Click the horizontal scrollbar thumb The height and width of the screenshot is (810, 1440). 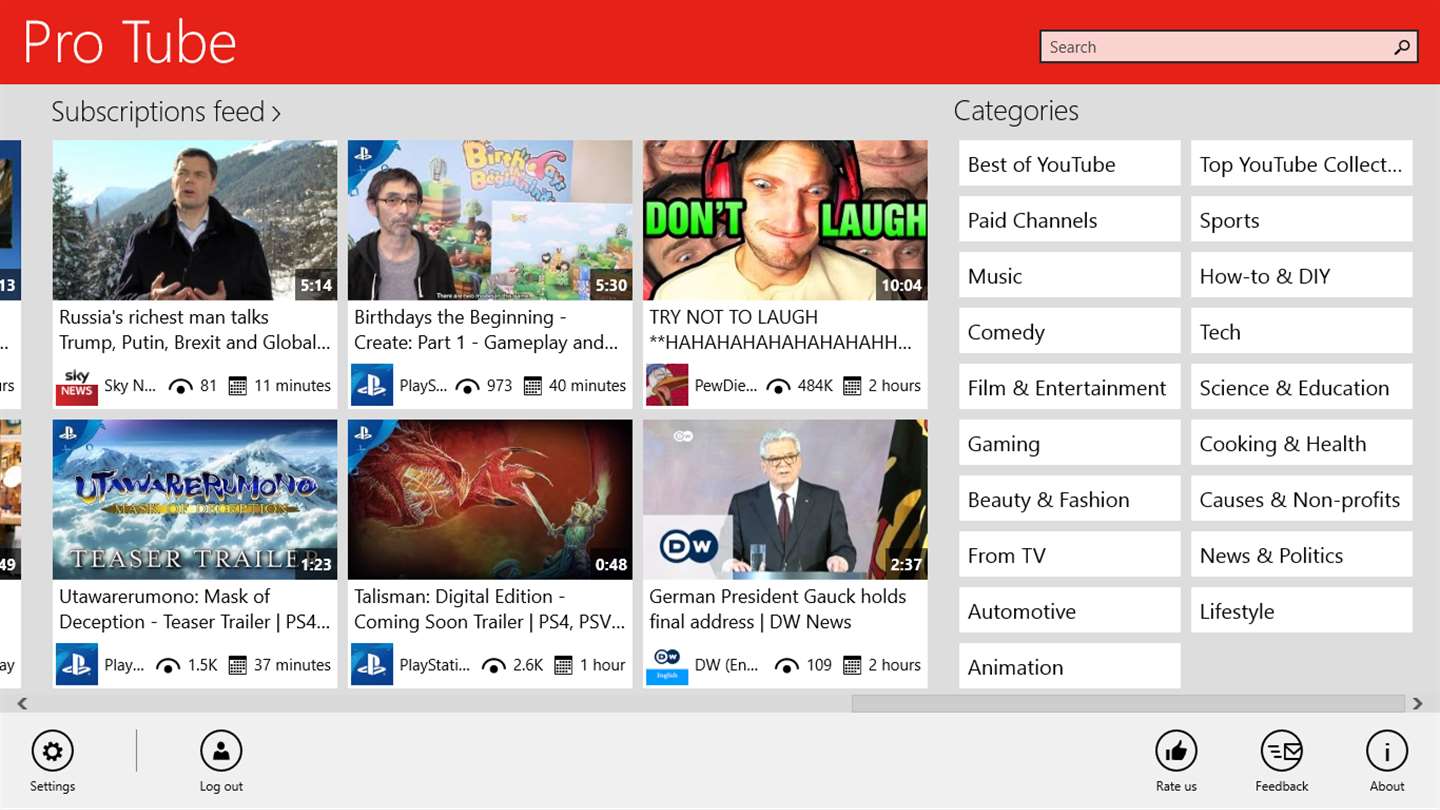pos(1128,703)
